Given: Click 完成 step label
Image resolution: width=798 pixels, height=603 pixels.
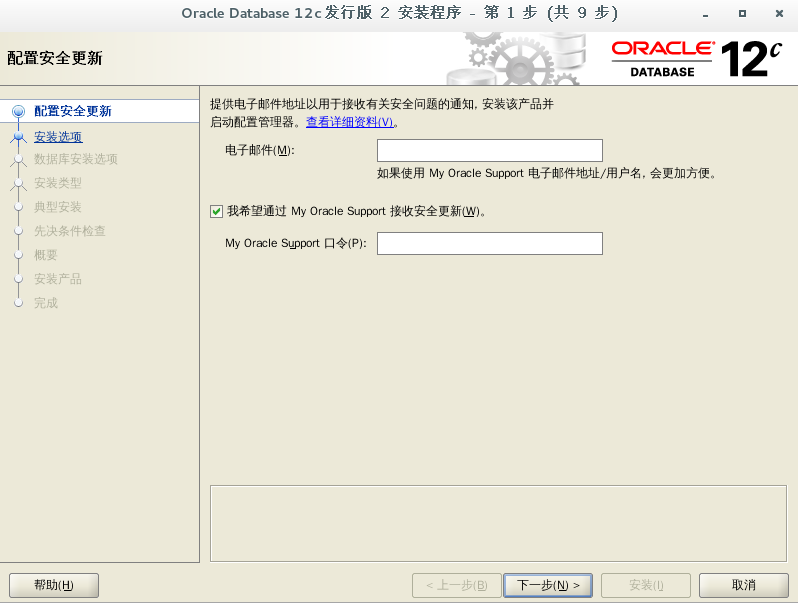Looking at the screenshot, I should [x=46, y=303].
